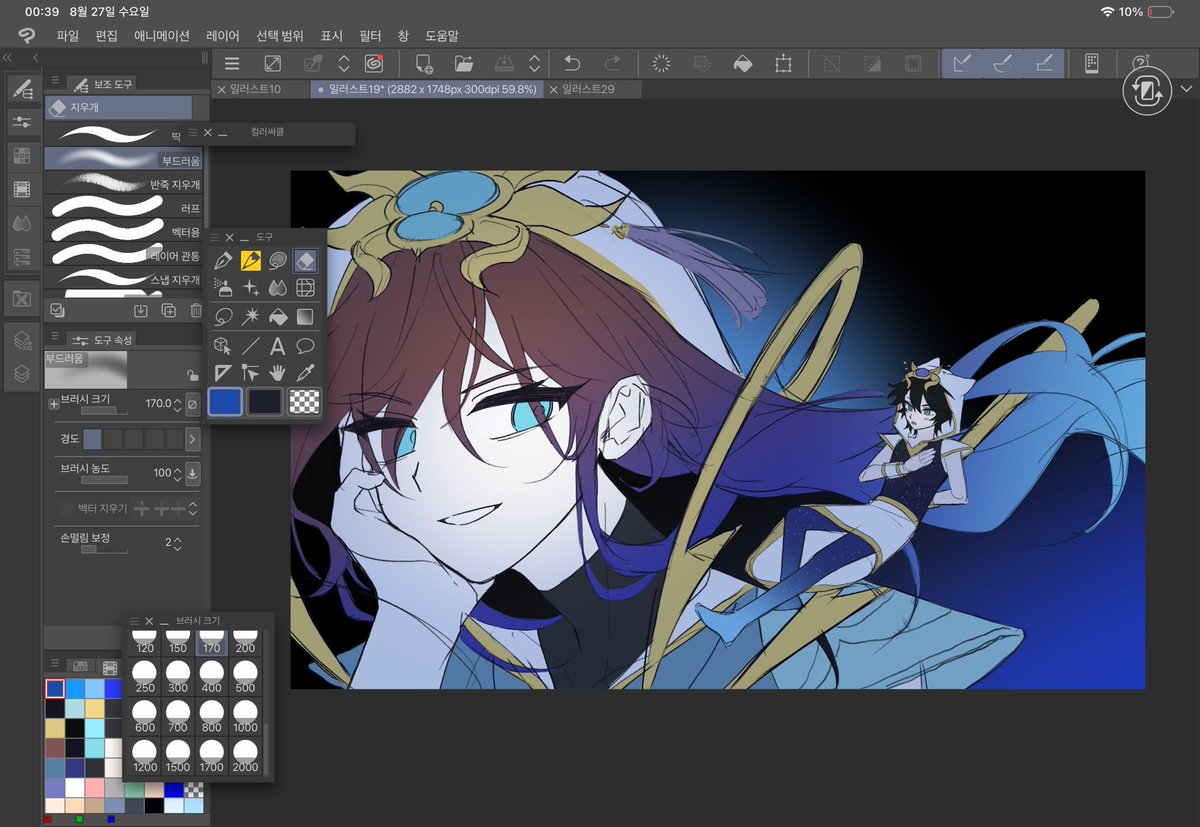Adjust the stabilization stepper arrows
1200x827 pixels.
[177, 543]
